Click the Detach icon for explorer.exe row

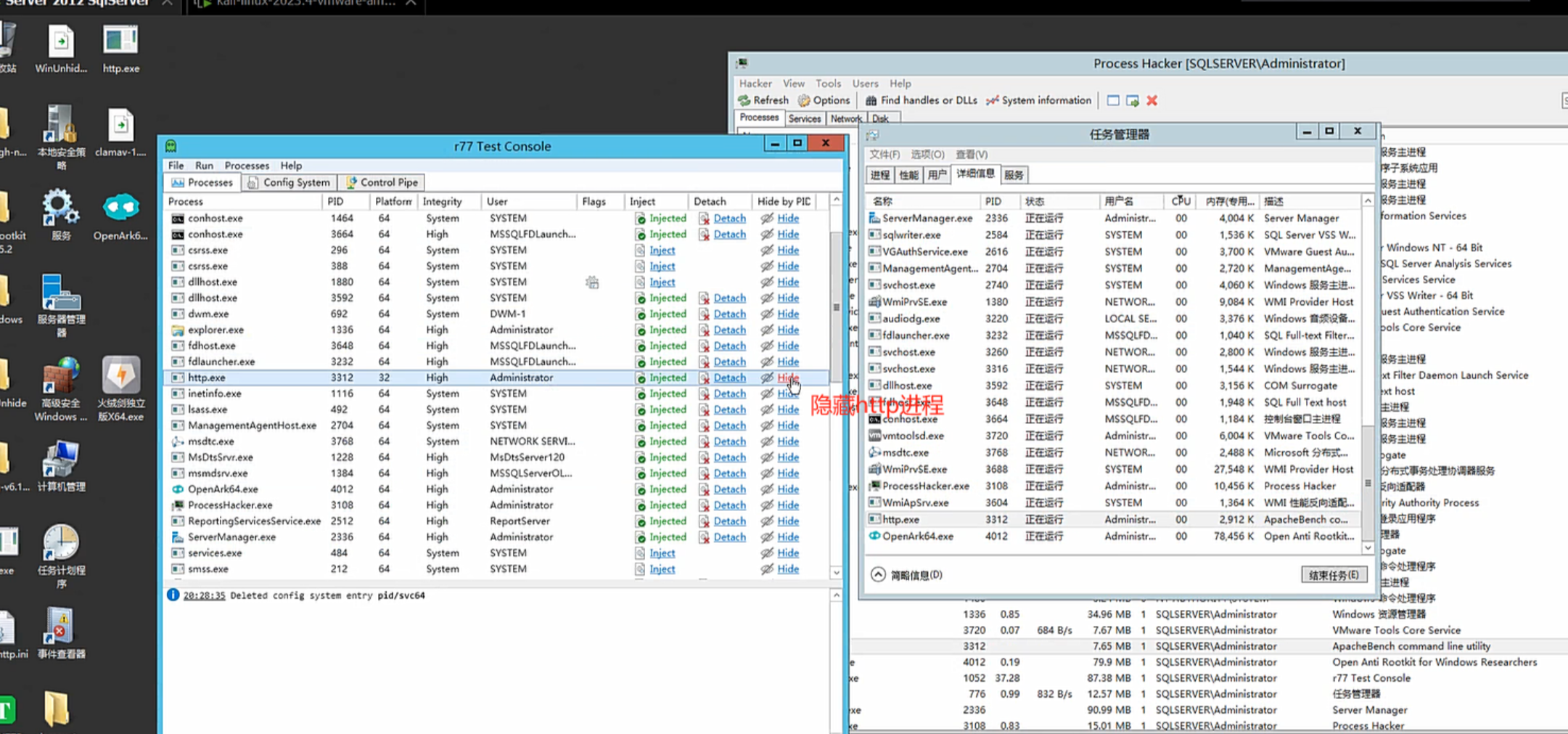[x=704, y=330]
